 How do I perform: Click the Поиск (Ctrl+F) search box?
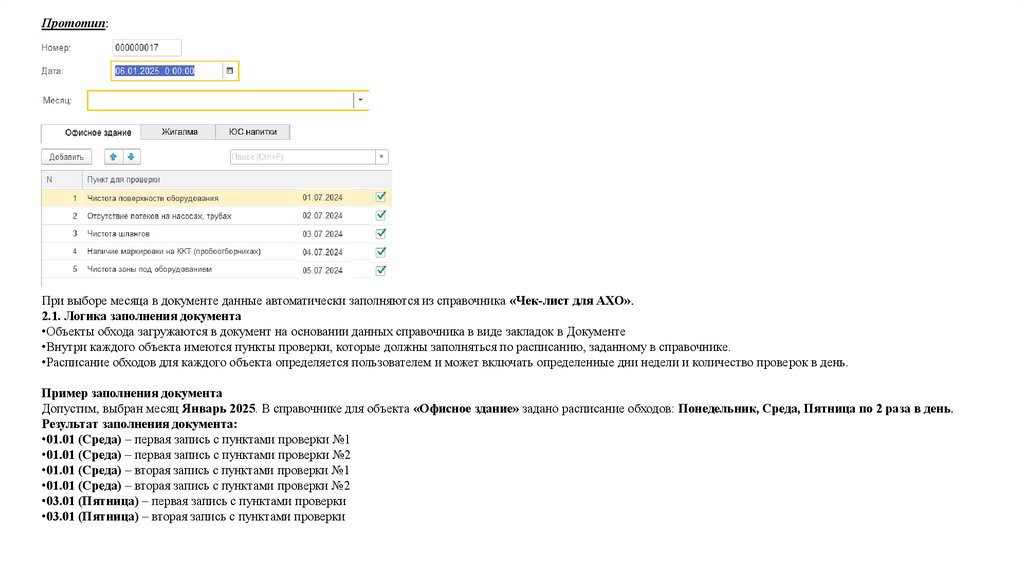pos(302,157)
